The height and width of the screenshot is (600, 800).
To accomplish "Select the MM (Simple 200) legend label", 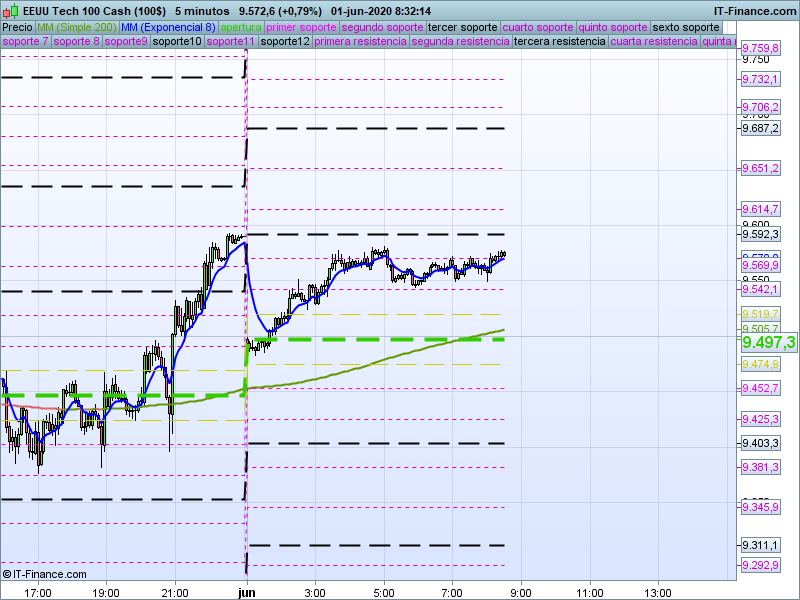I will coord(77,28).
